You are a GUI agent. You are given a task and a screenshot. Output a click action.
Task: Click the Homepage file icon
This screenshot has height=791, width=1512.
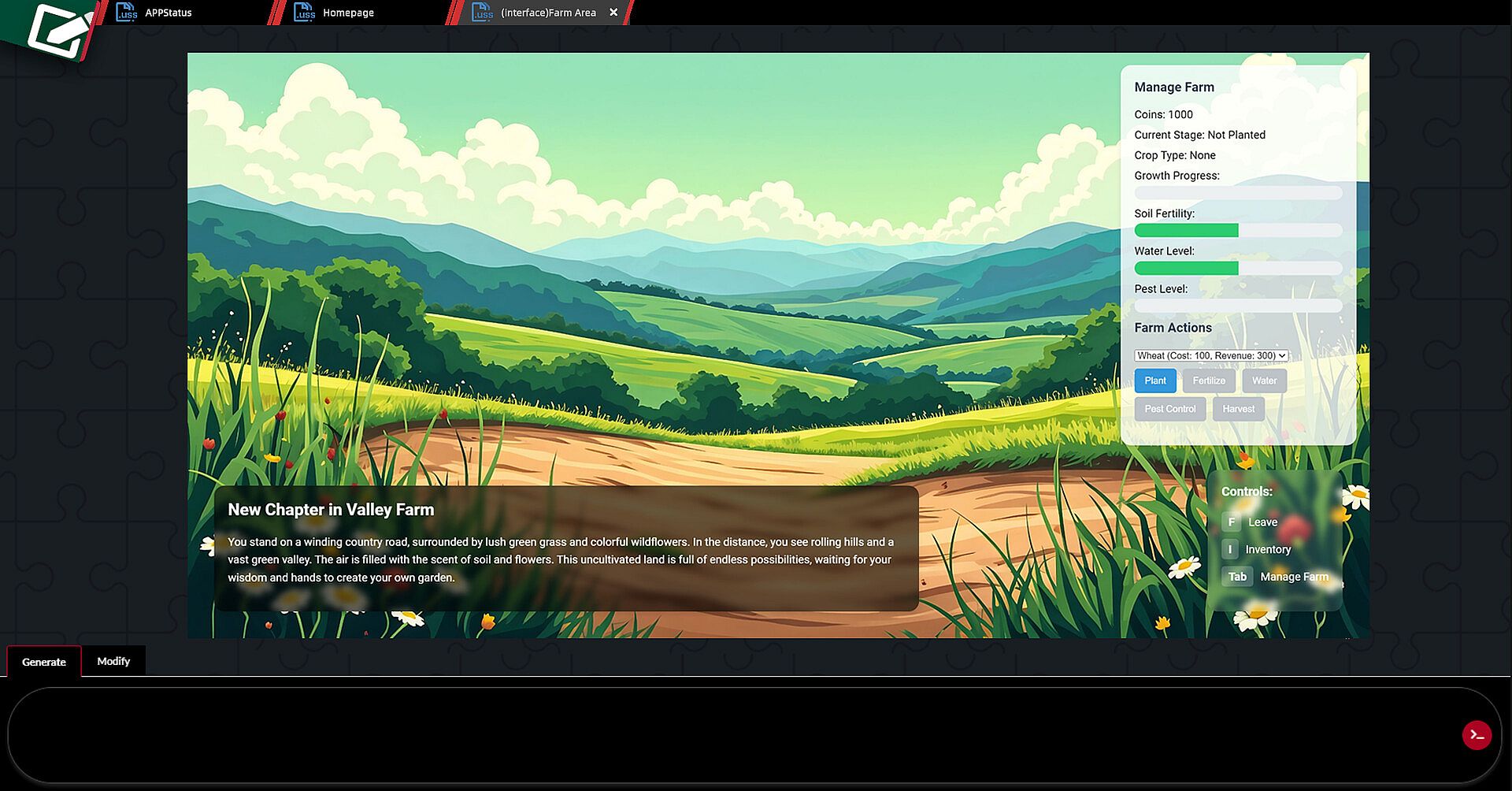coord(304,13)
